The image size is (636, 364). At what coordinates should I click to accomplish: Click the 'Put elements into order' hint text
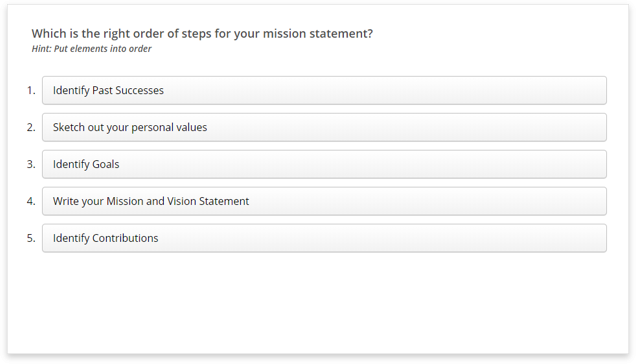click(x=103, y=49)
